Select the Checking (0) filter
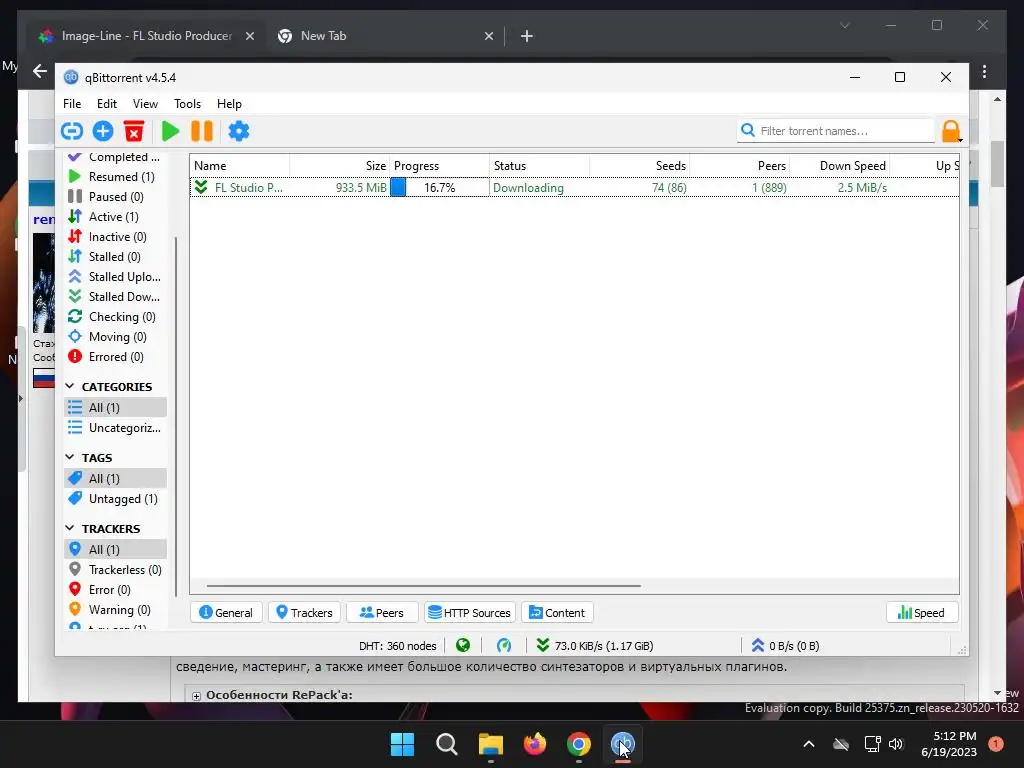The height and width of the screenshot is (768, 1024). (x=116, y=317)
